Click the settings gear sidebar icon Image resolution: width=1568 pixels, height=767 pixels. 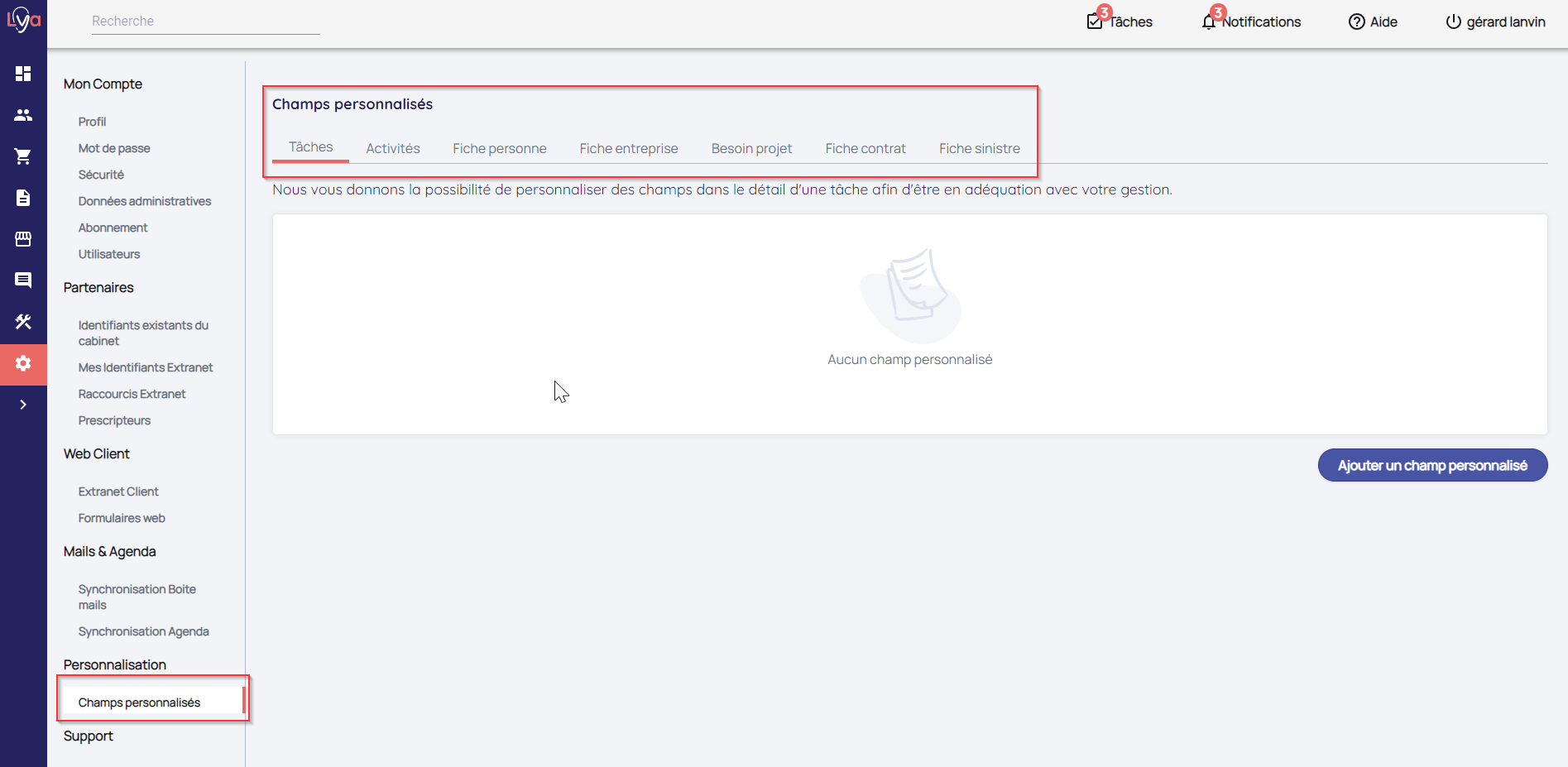click(x=23, y=363)
